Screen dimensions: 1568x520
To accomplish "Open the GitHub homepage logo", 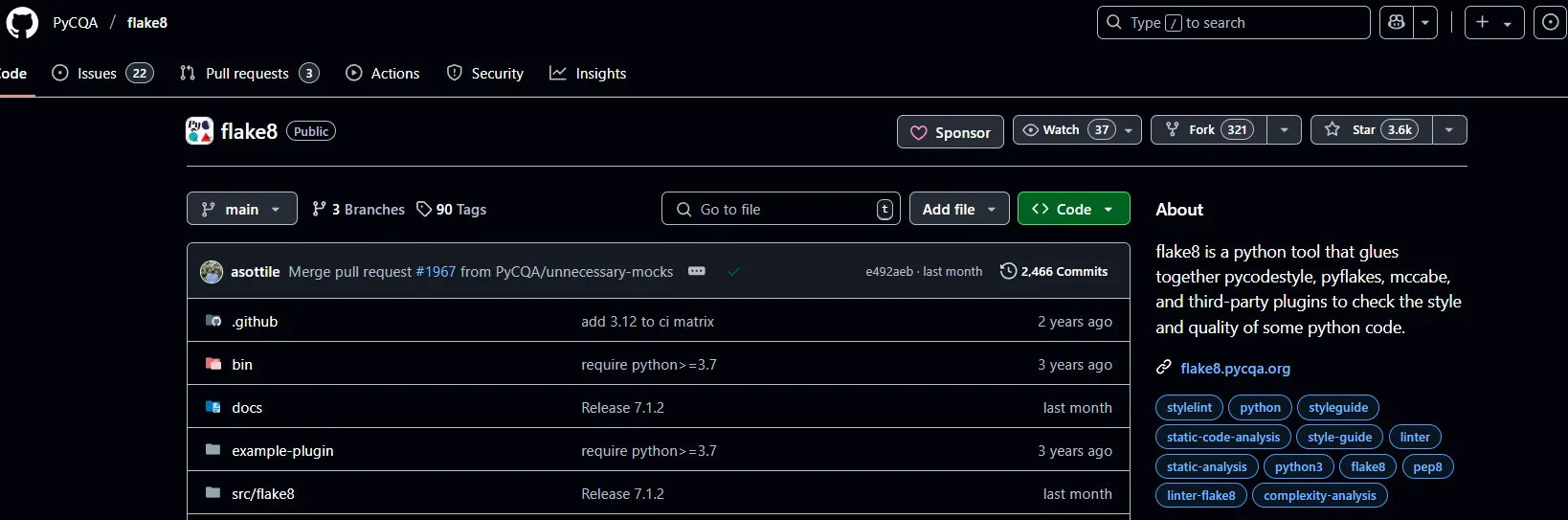I will point(22,22).
